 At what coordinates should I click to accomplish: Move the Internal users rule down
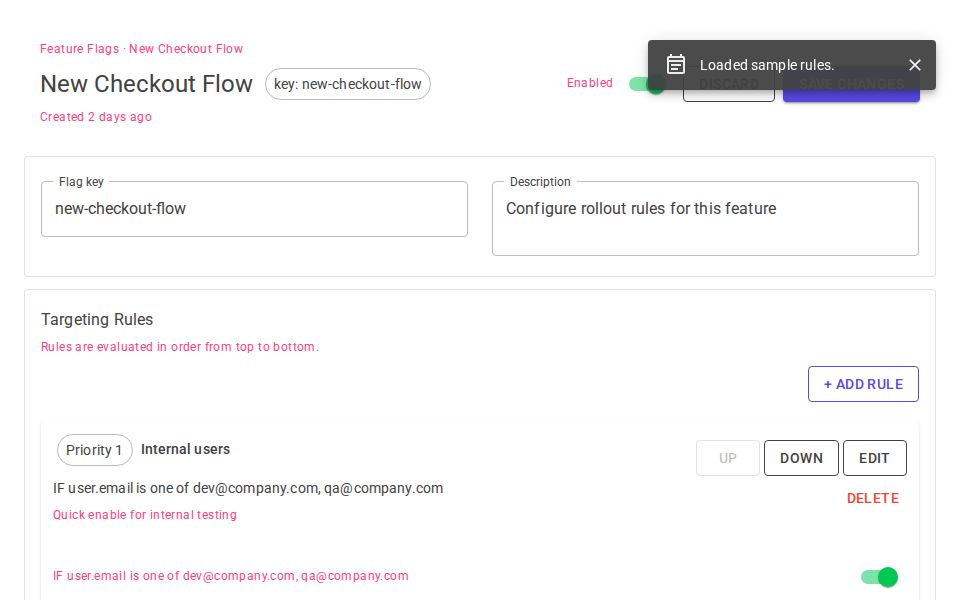click(800, 458)
